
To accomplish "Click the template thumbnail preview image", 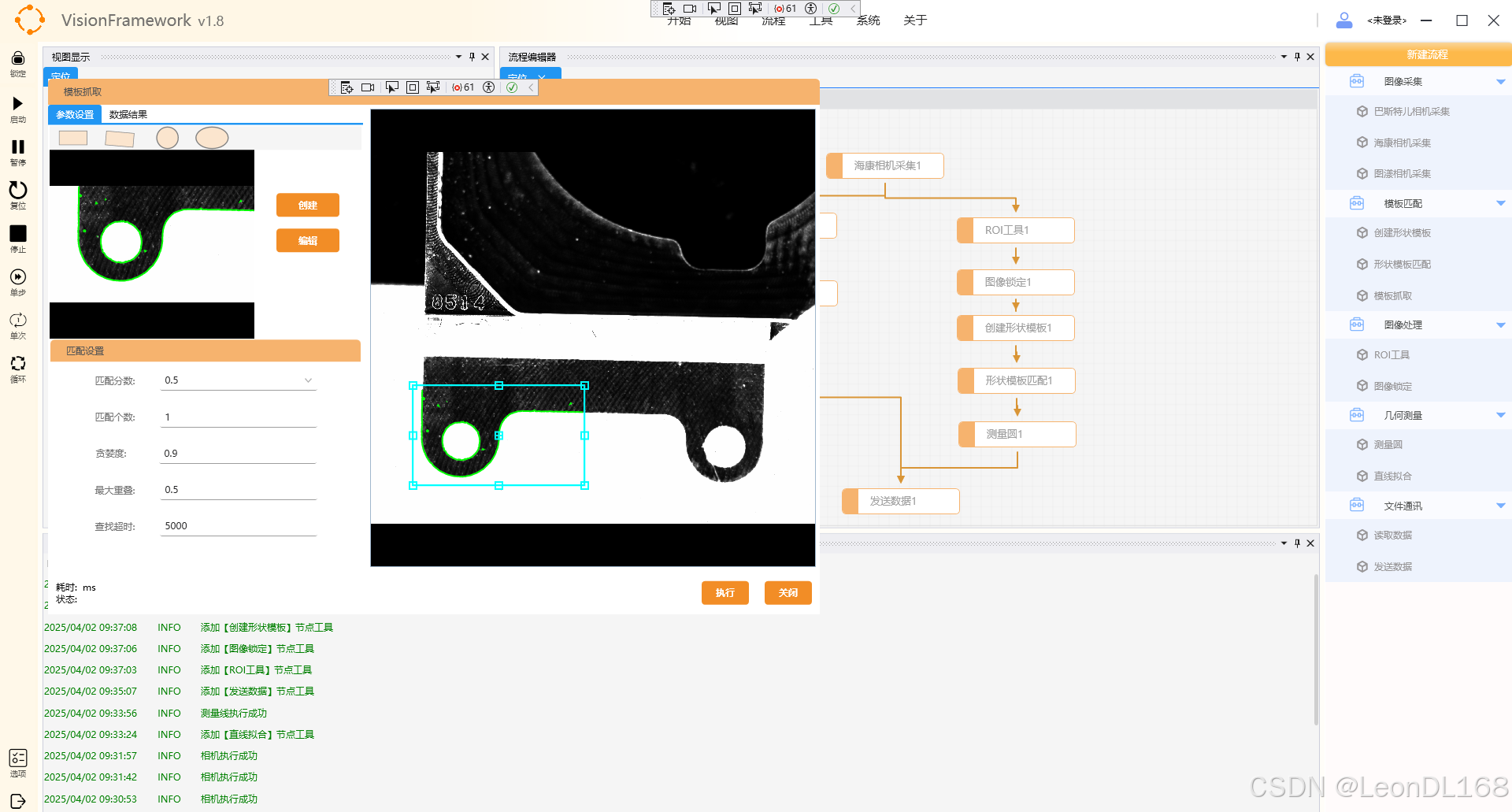I will click(152, 244).
